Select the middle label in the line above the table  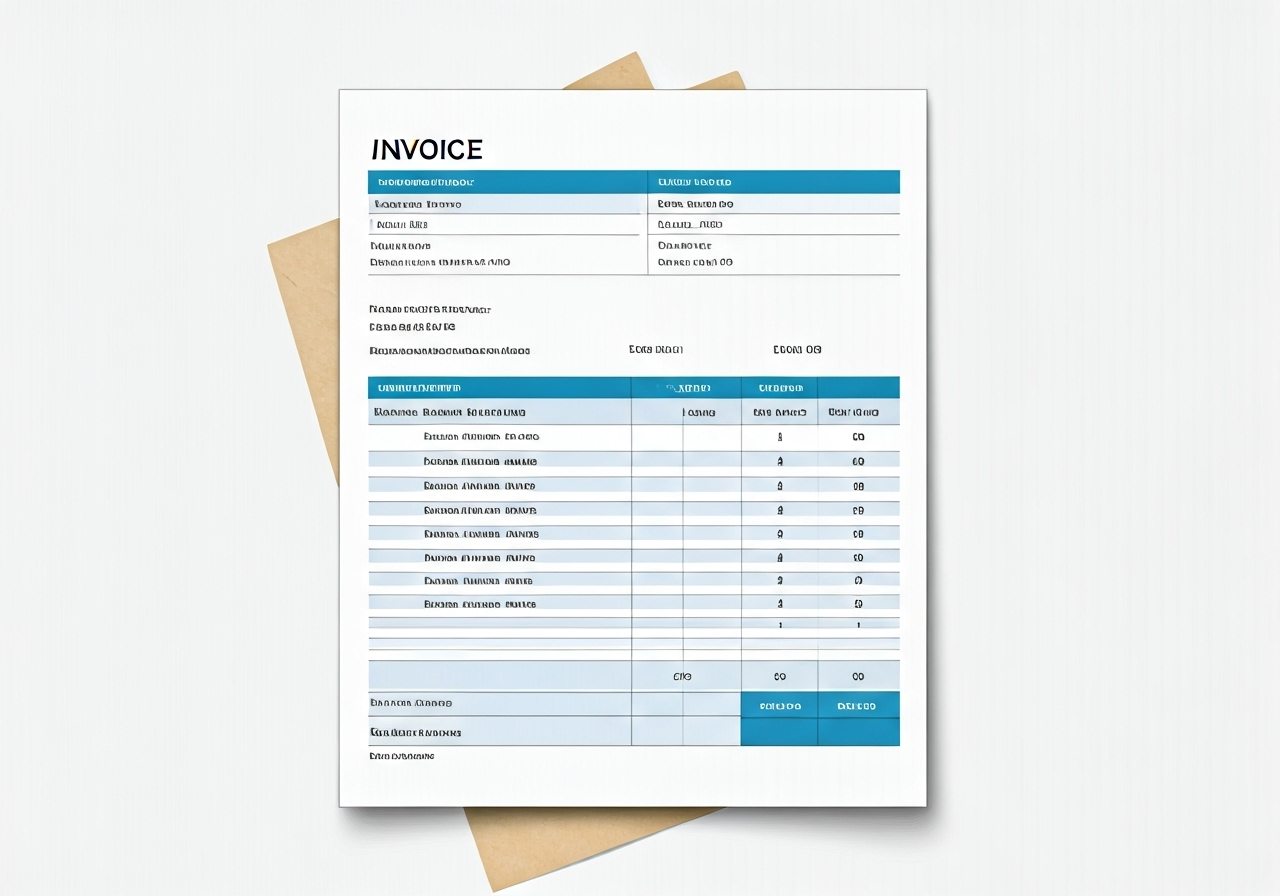point(656,350)
